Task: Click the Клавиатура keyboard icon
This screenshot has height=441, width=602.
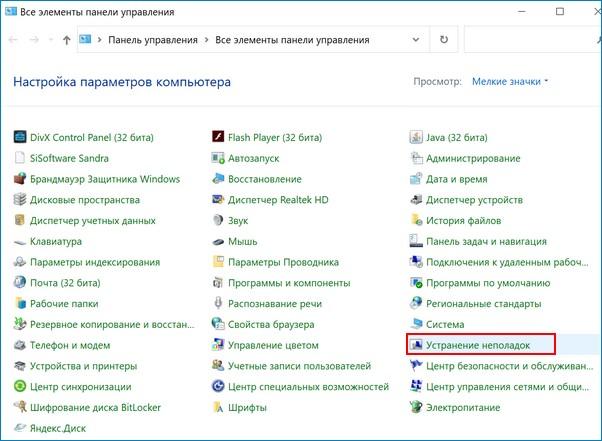Action: [20, 242]
